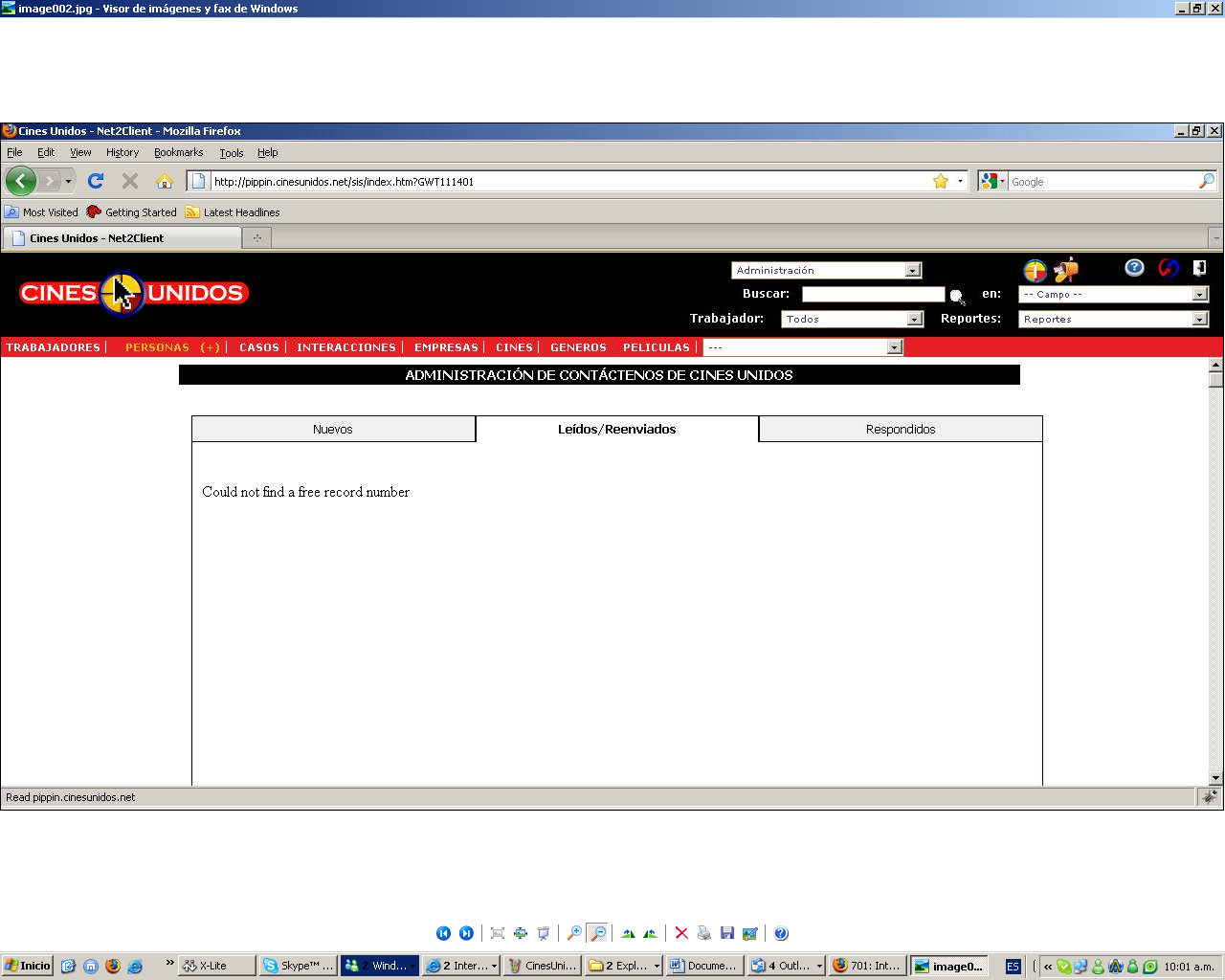The width and height of the screenshot is (1225, 980).
Task: Switch to the Nuevos tab
Action: click(333, 429)
